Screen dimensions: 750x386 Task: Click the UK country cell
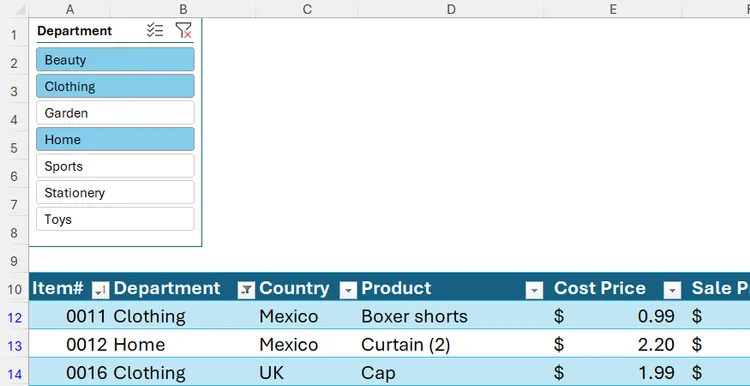tap(307, 373)
